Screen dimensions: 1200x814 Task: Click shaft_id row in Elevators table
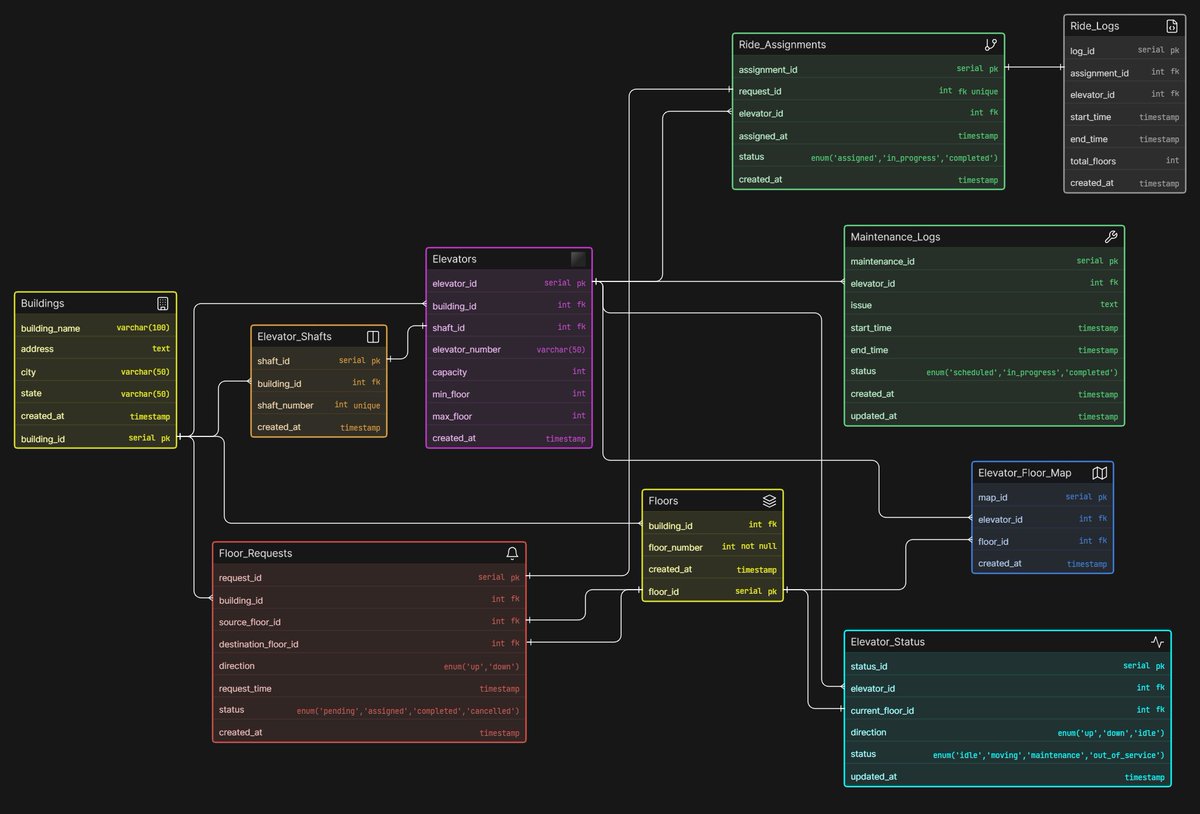[509, 328]
